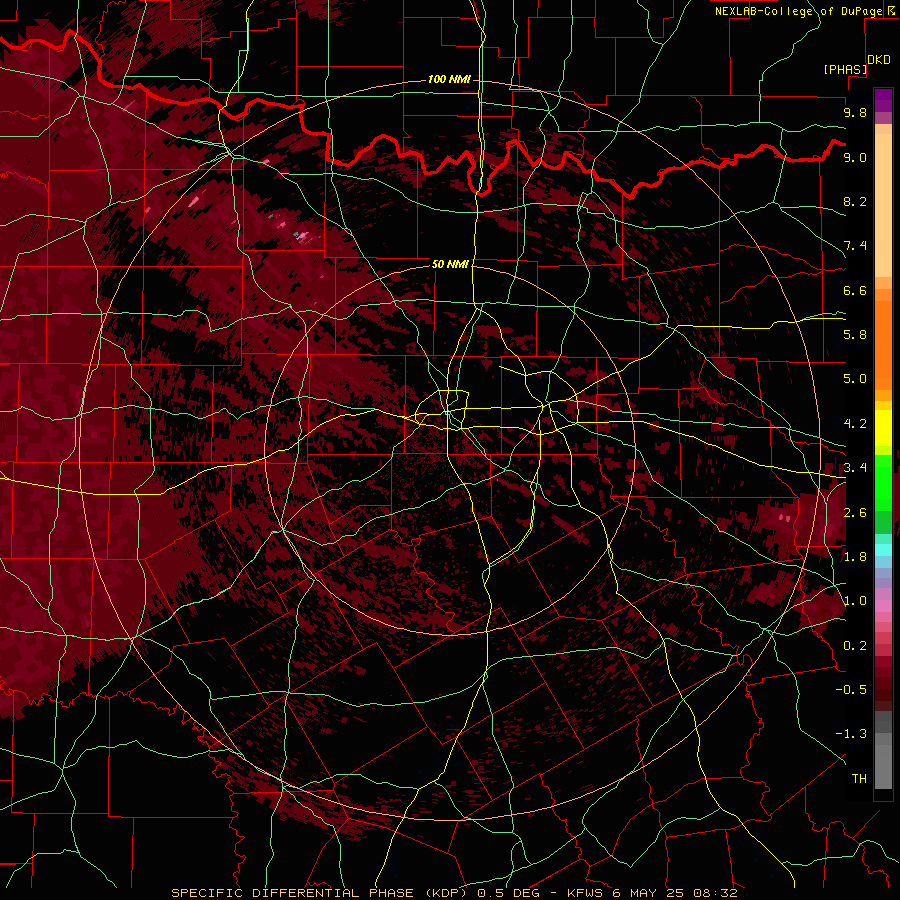Pick the light peach color bar segment
Viewport: 900px width, 900px height.
click(x=883, y=205)
